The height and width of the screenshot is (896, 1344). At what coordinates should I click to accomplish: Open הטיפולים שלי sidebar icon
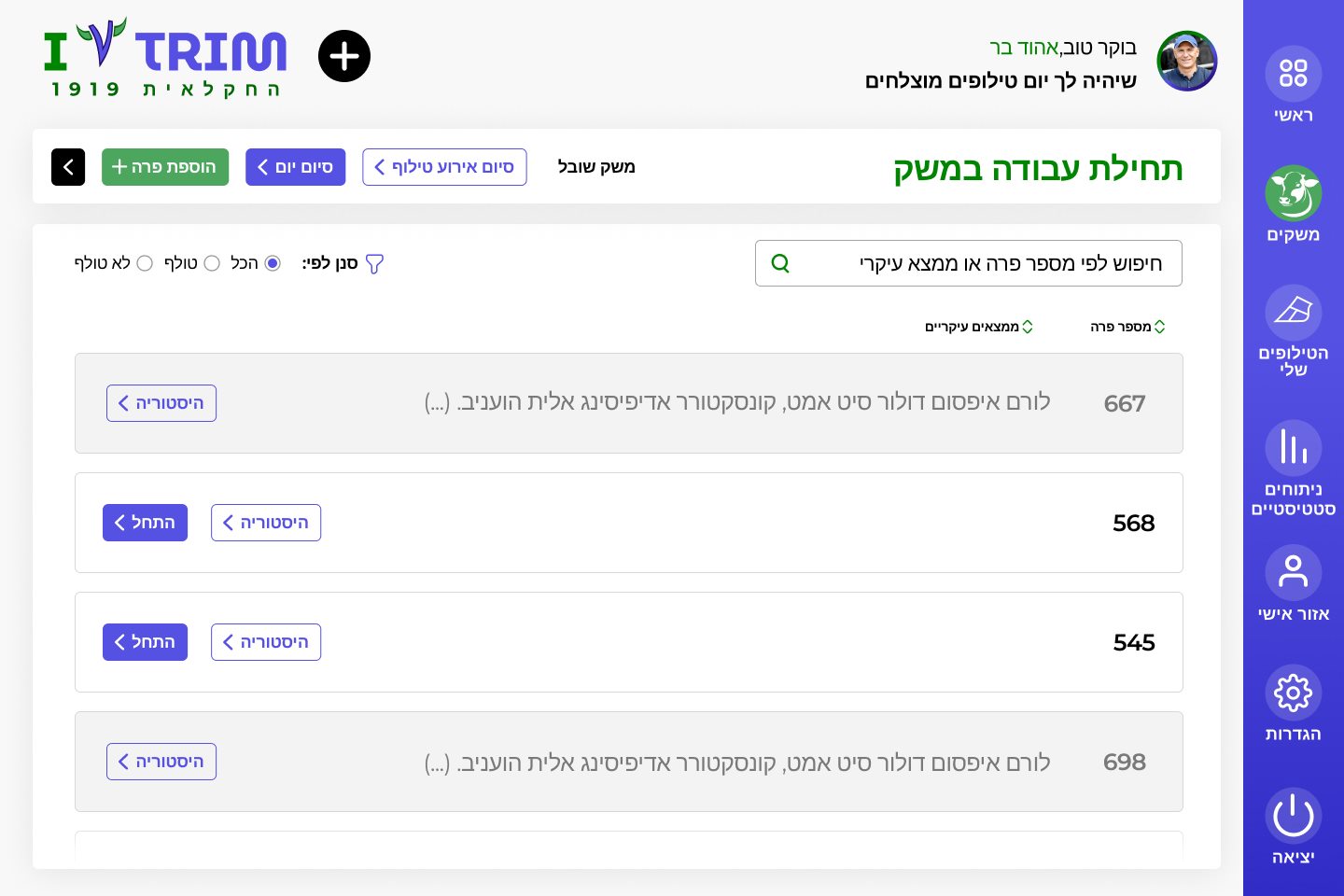coord(1293,312)
